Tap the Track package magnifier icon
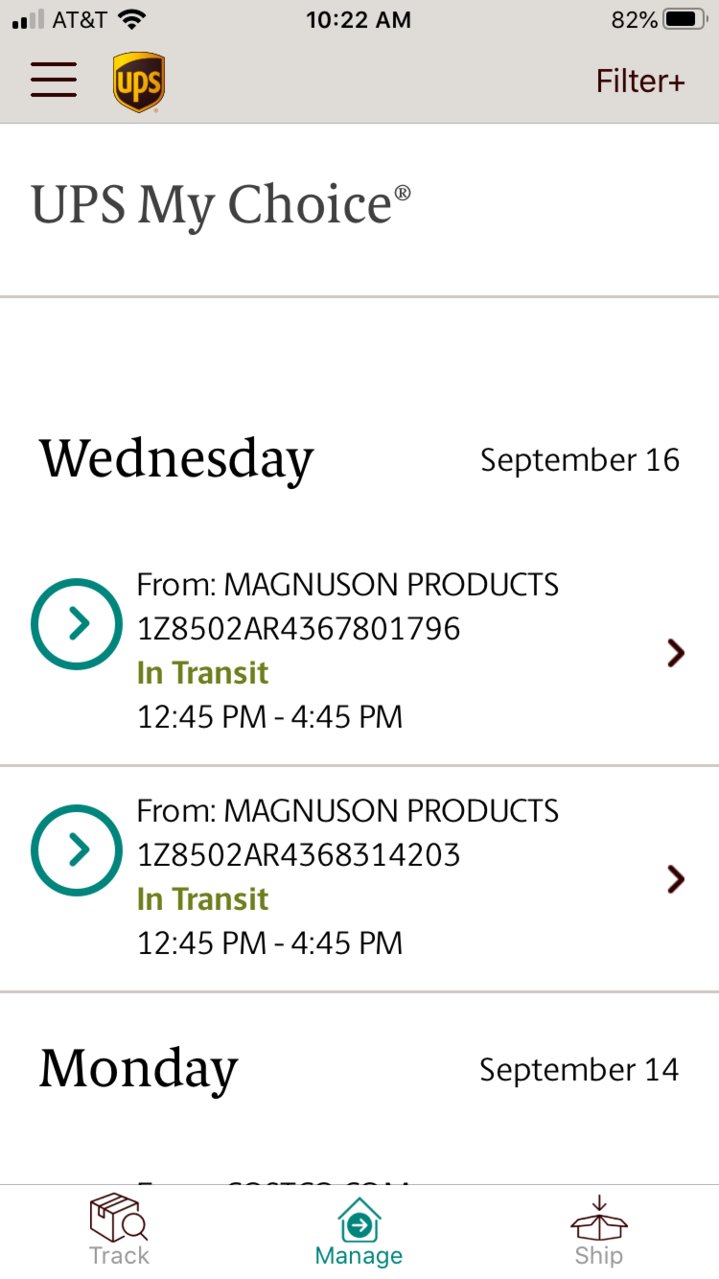719x1279 pixels. click(119, 1216)
